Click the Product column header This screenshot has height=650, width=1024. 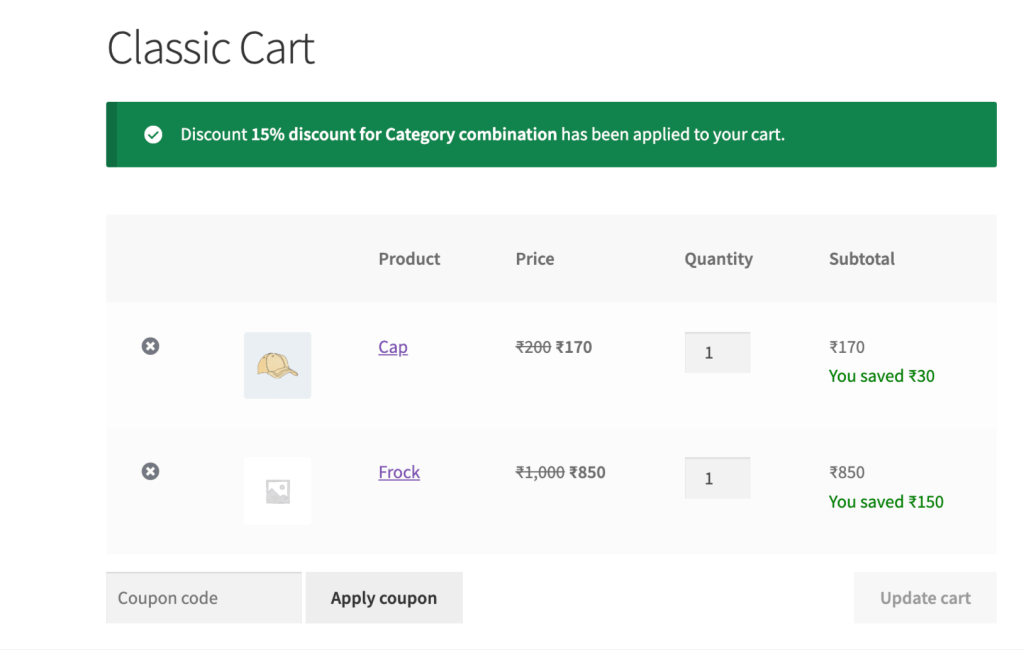[409, 258]
